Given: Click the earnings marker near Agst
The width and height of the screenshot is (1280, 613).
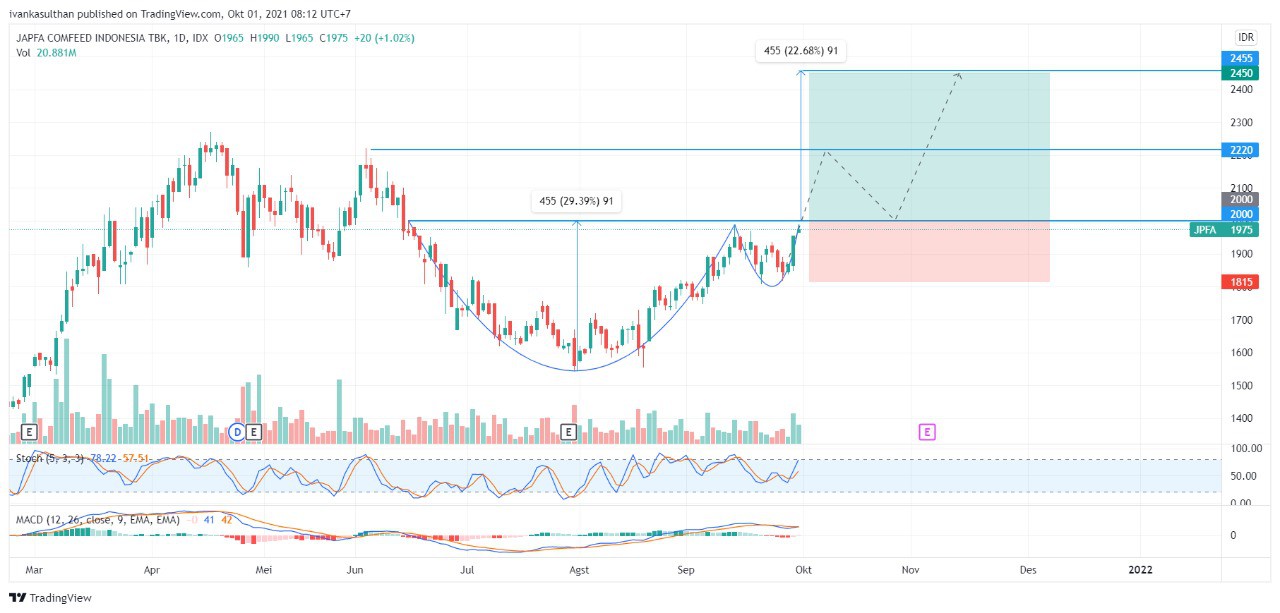Looking at the screenshot, I should tap(569, 432).
